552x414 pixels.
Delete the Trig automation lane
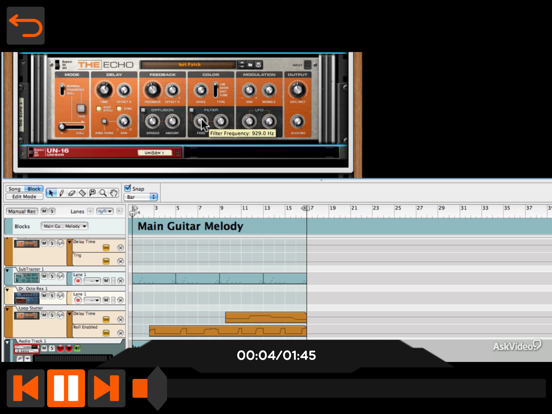pyautogui.click(x=120, y=261)
